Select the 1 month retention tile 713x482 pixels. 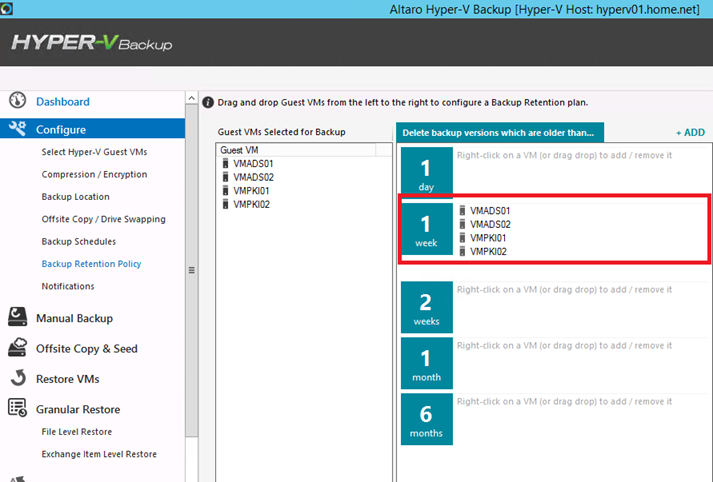click(x=427, y=363)
